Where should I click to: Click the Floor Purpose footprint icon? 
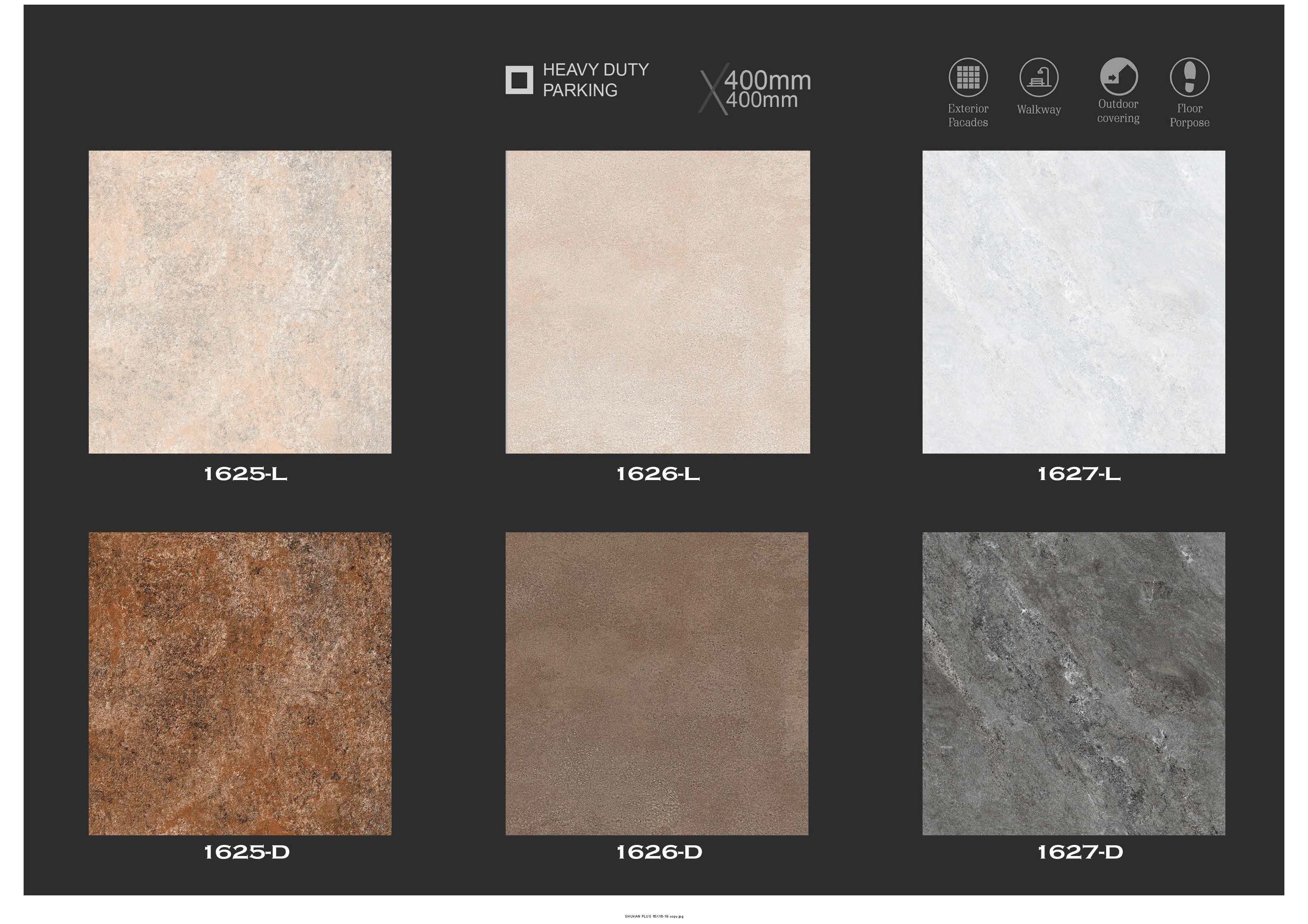(x=1190, y=77)
